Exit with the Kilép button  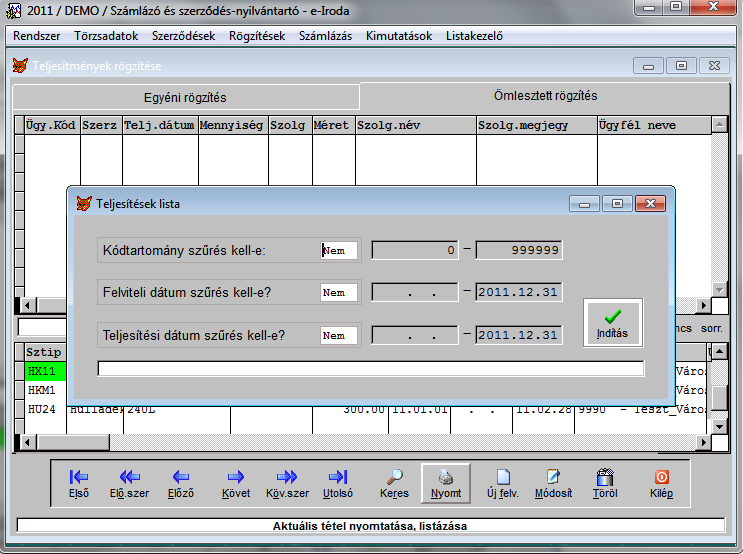pos(661,484)
